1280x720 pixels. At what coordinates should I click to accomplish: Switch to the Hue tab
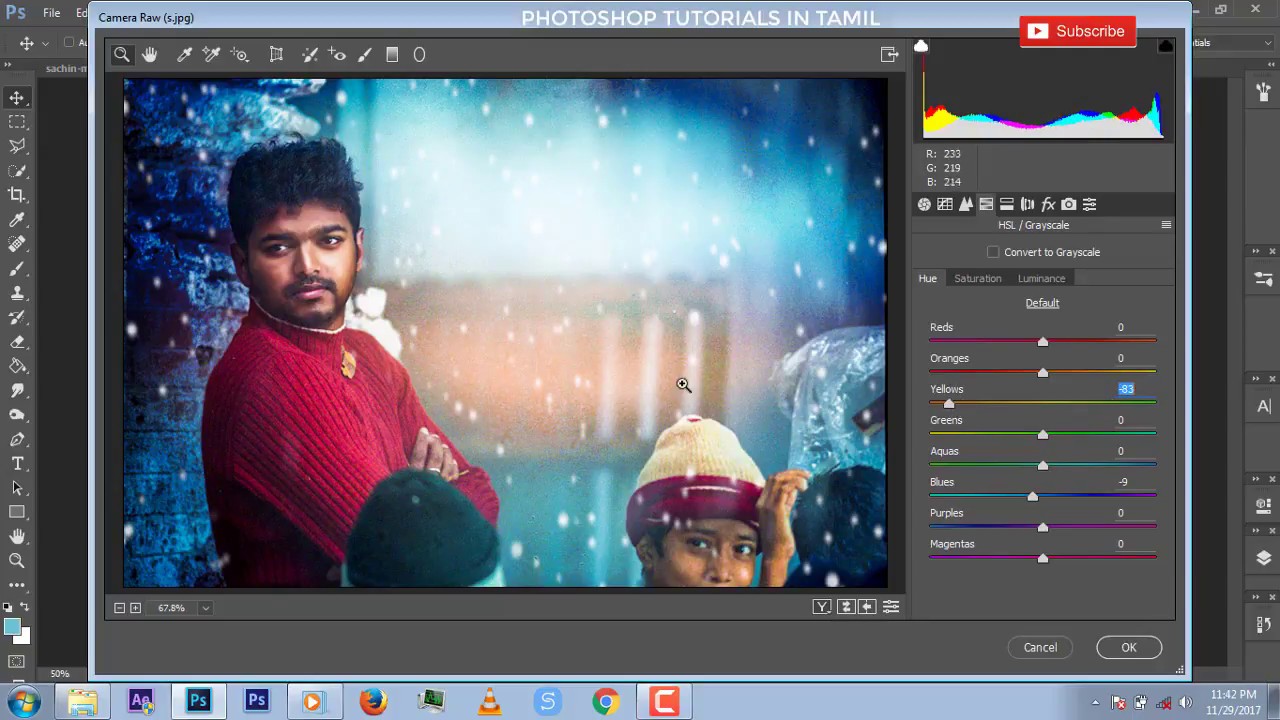(928, 278)
